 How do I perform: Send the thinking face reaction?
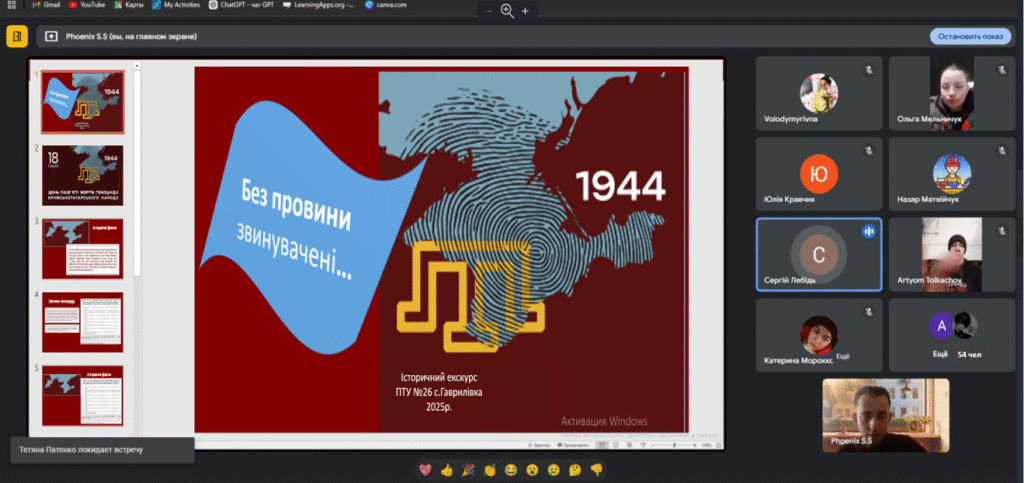click(x=575, y=468)
